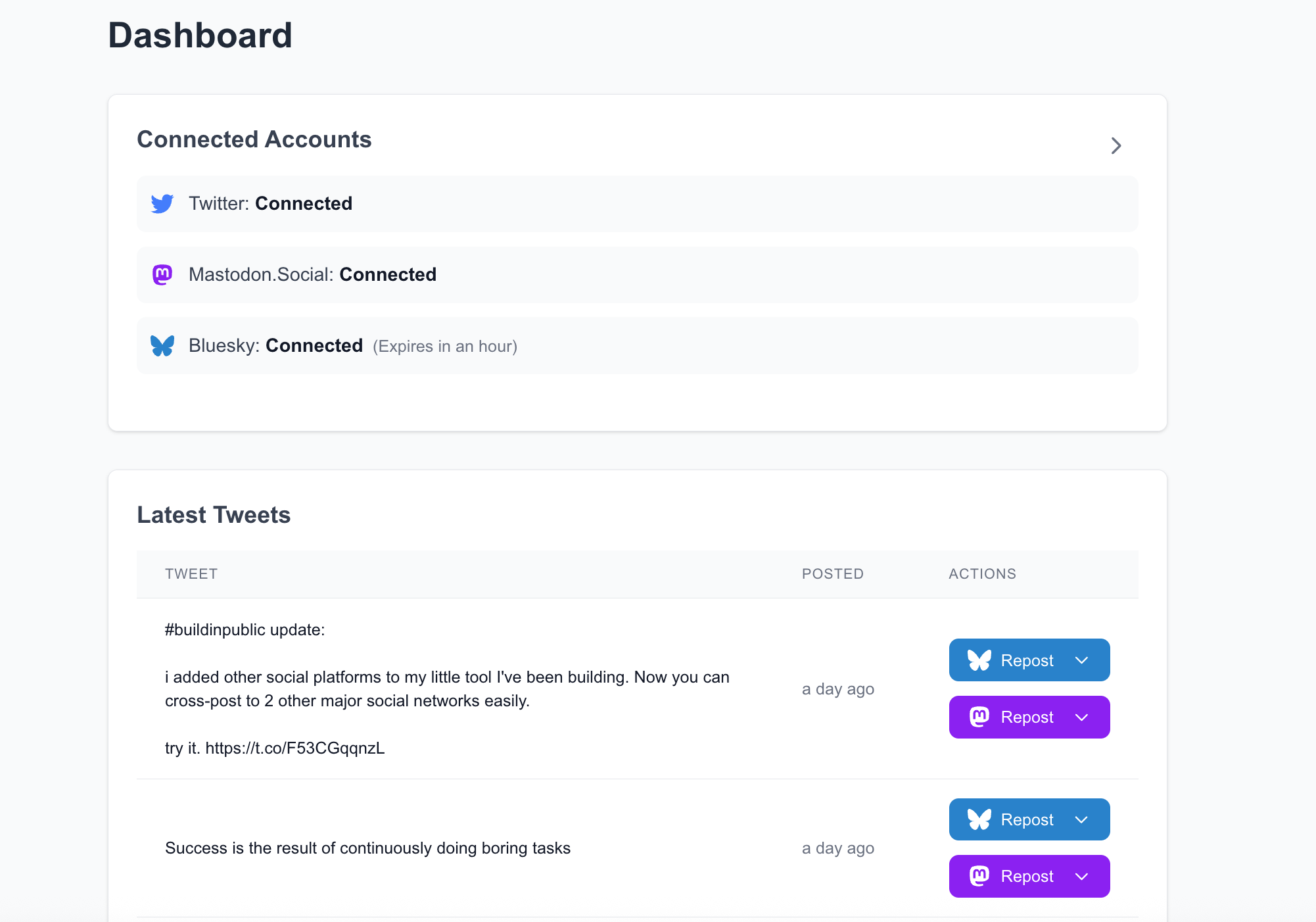Image resolution: width=1316 pixels, height=922 pixels.
Task: Click the Mastodon.Social: Connected row
Action: [636, 275]
